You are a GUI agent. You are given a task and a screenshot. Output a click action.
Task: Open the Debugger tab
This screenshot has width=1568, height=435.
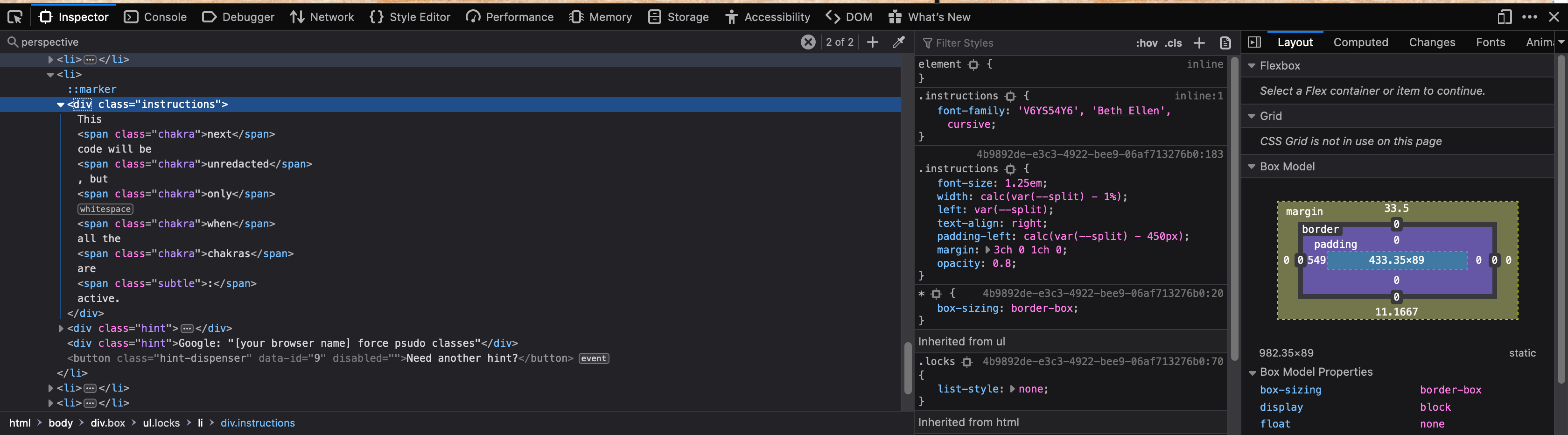tap(238, 17)
